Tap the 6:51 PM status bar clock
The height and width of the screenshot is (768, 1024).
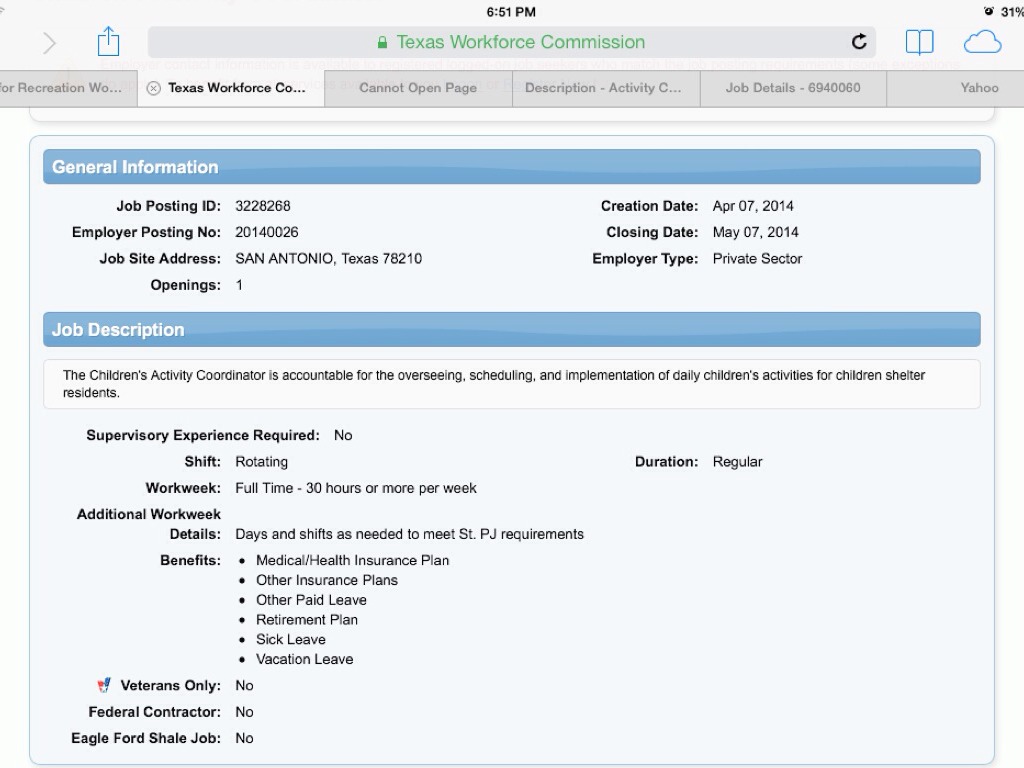pyautogui.click(x=511, y=12)
